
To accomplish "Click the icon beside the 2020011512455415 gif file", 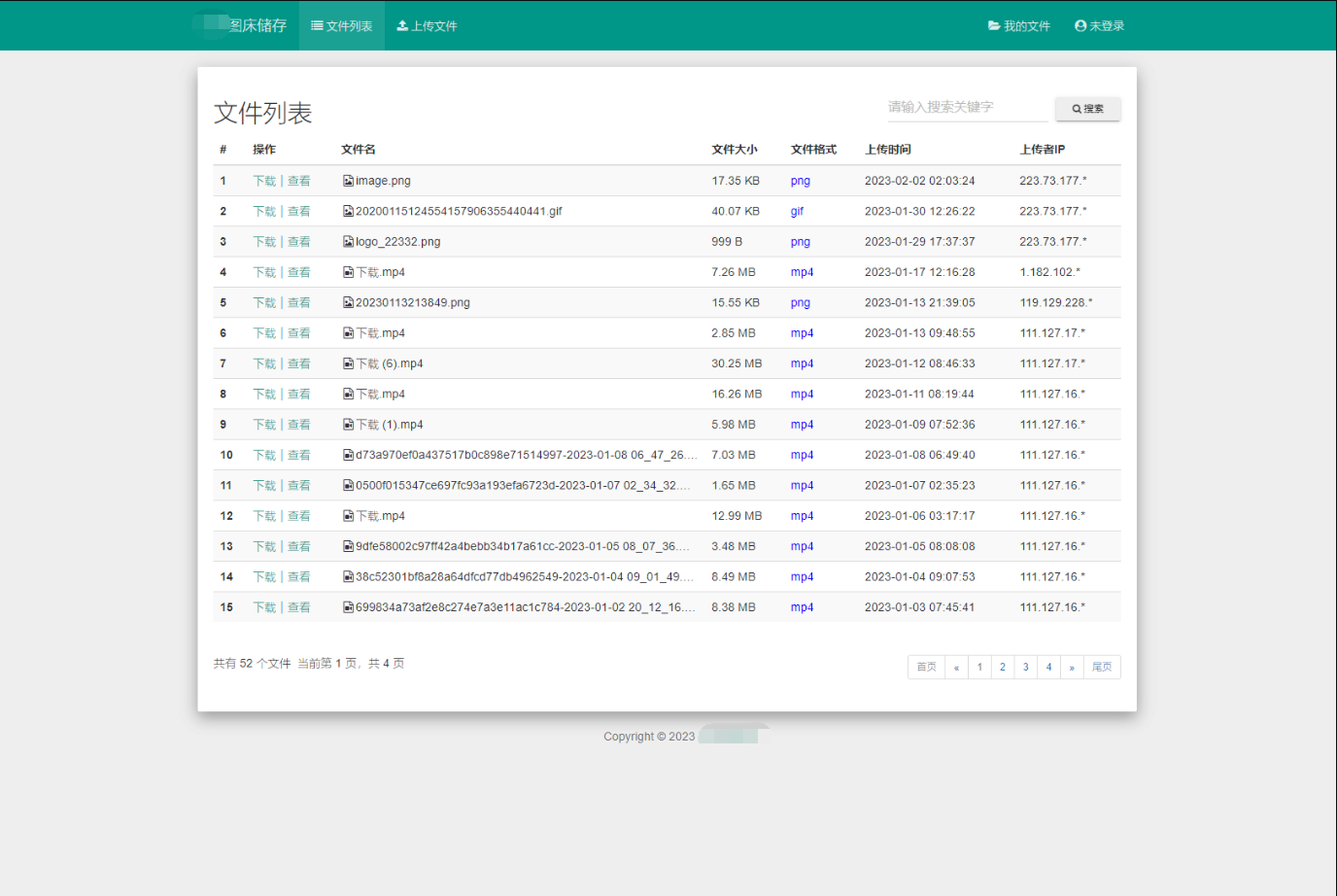I will [x=348, y=212].
